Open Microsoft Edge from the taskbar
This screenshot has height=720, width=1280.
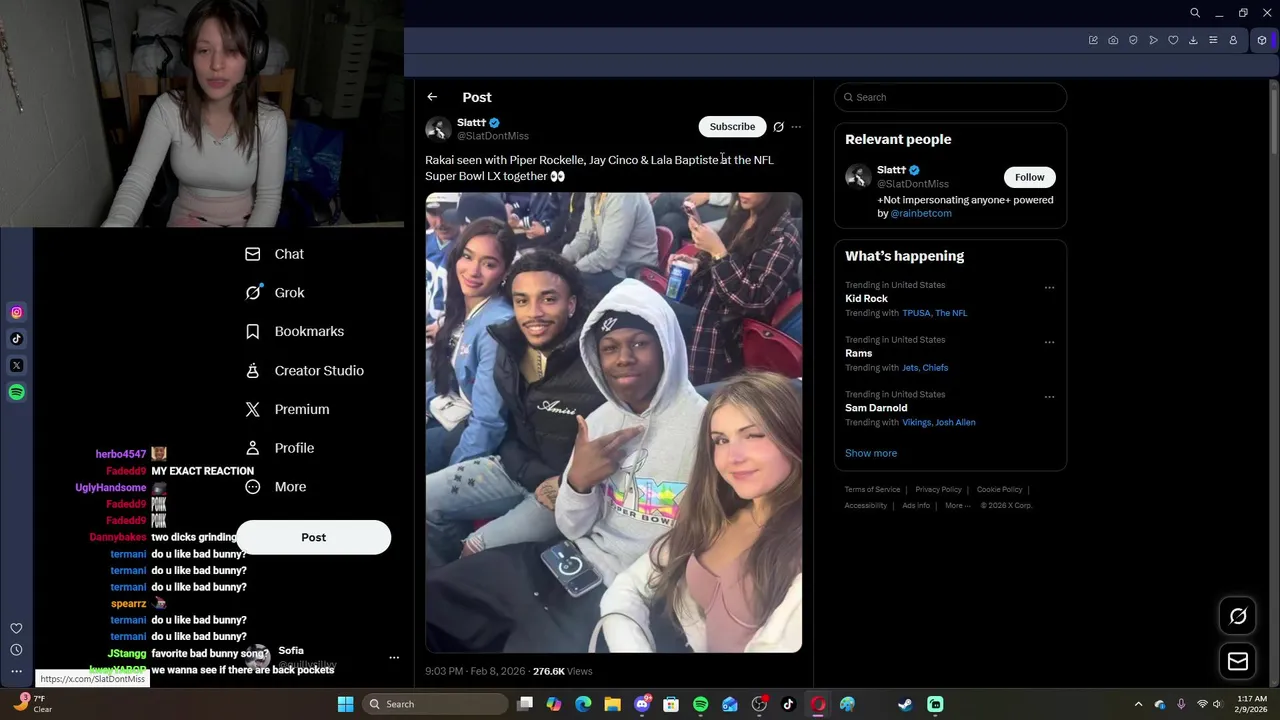(583, 704)
